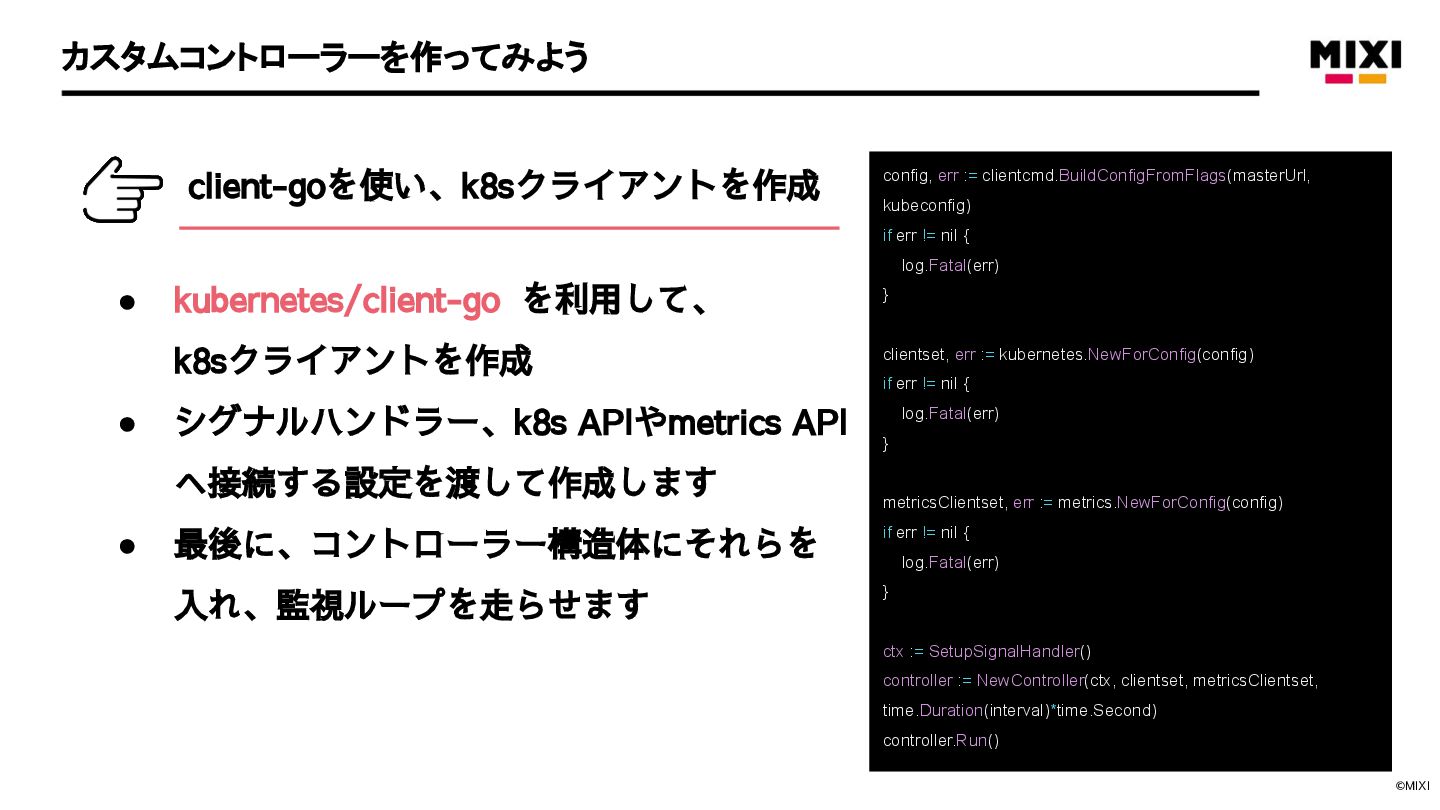
Task: Click the line 入れ、監視ループを走らせます
Action: [412, 605]
